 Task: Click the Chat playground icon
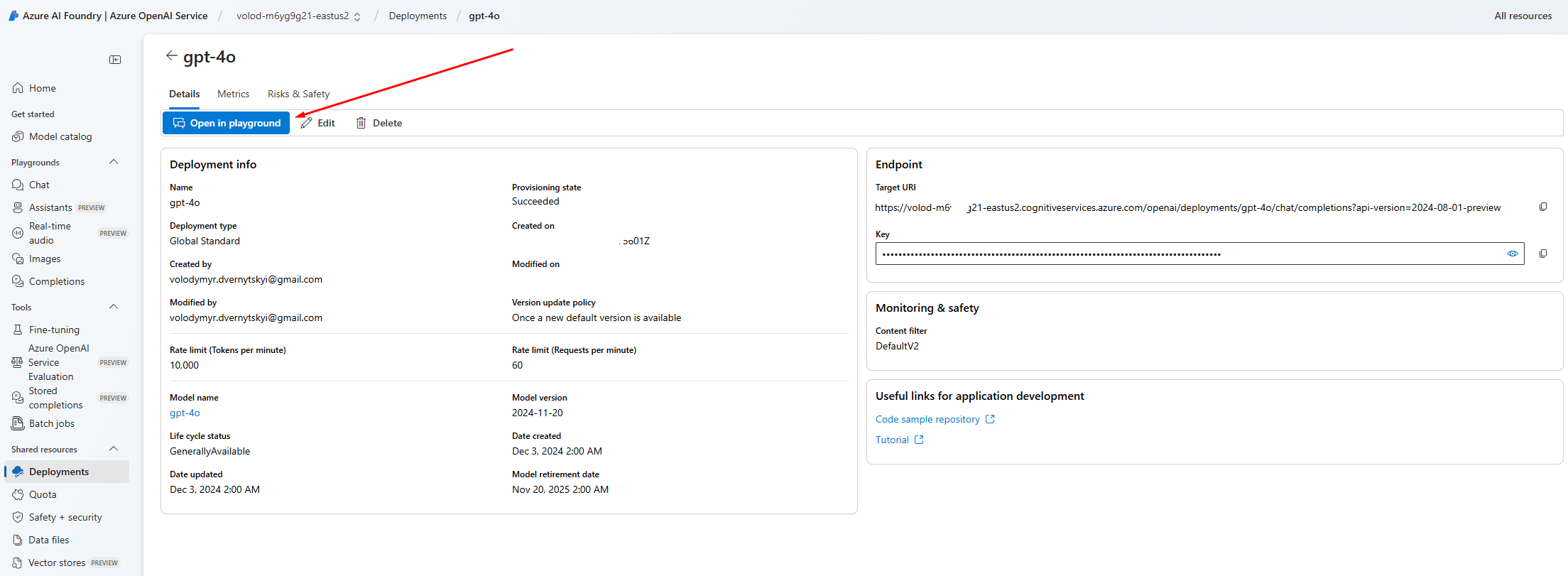(18, 185)
